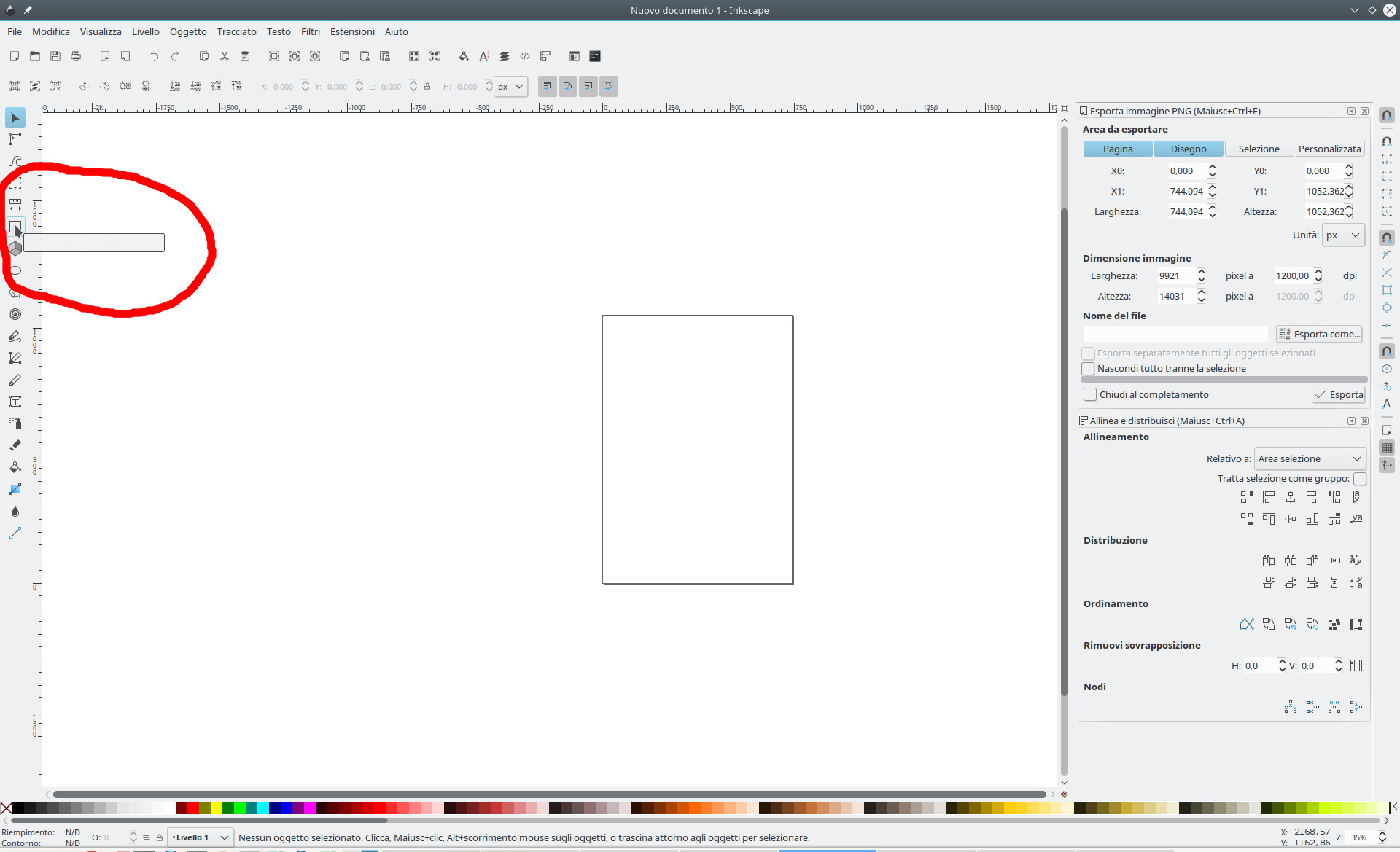The image size is (1400, 852).
Task: Switch export area to Disegno
Action: pos(1189,149)
